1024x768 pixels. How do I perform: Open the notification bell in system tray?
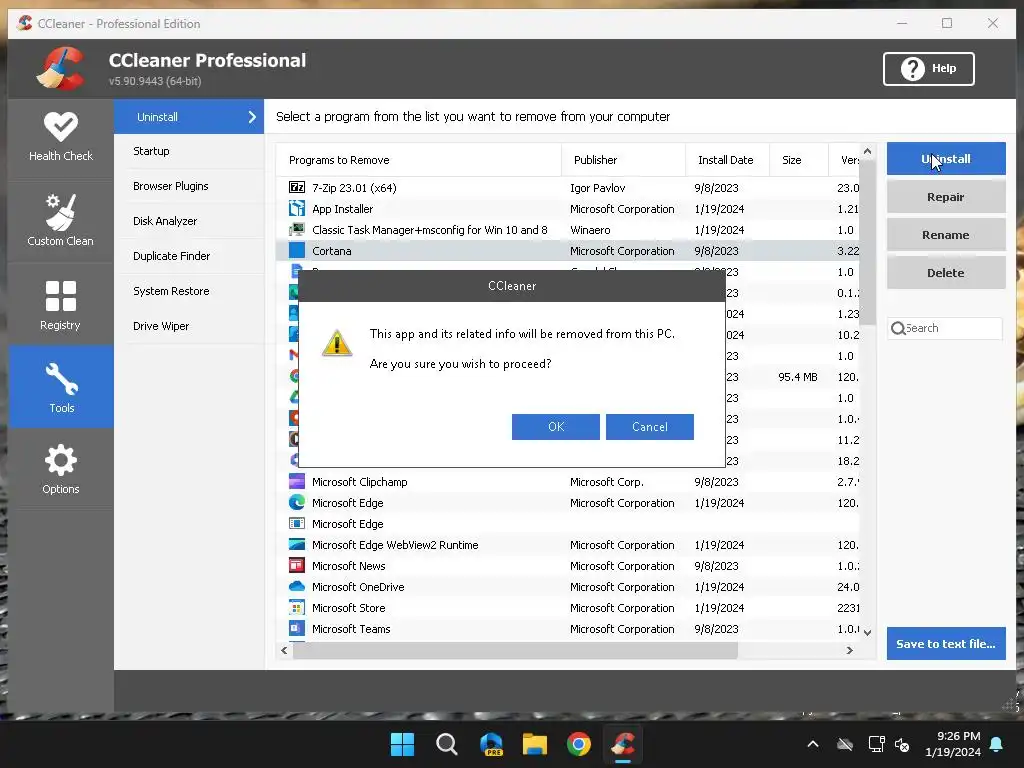[x=997, y=744]
